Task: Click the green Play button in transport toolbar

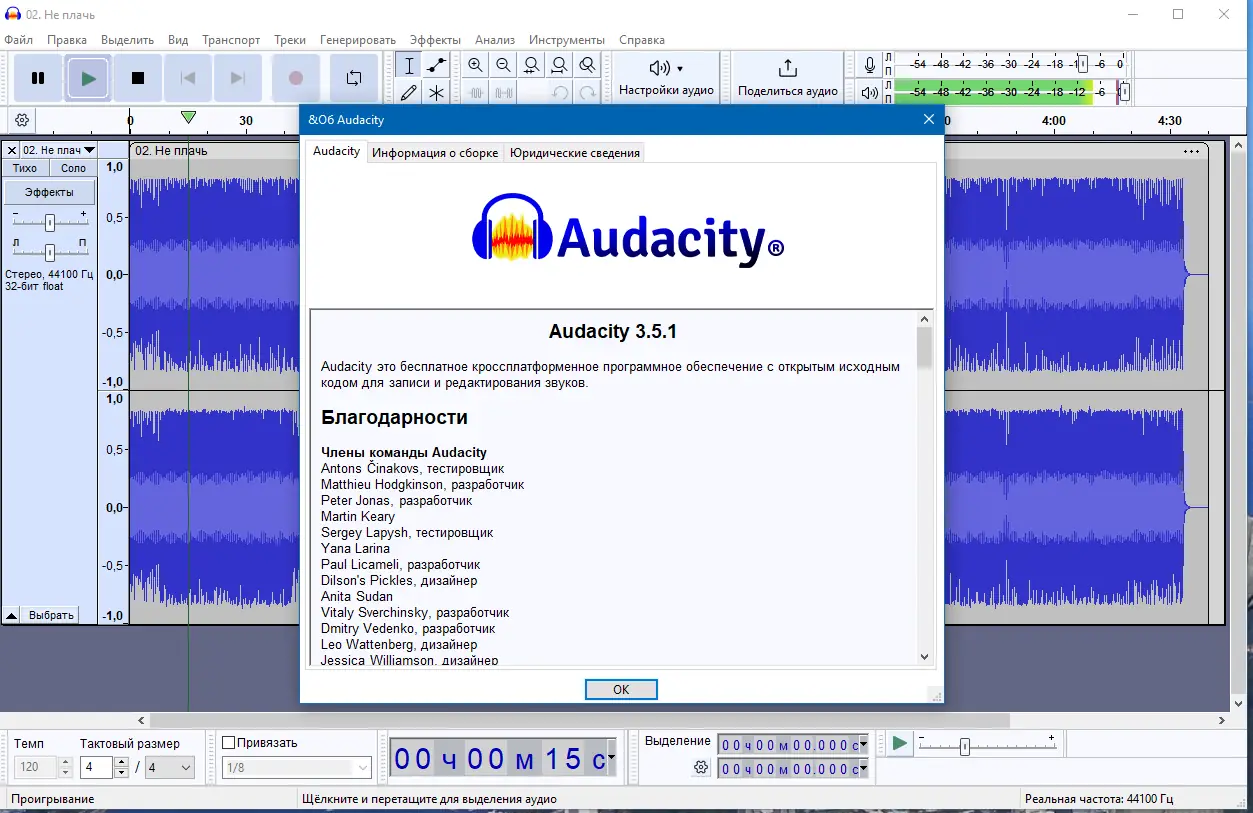Action: [x=89, y=78]
